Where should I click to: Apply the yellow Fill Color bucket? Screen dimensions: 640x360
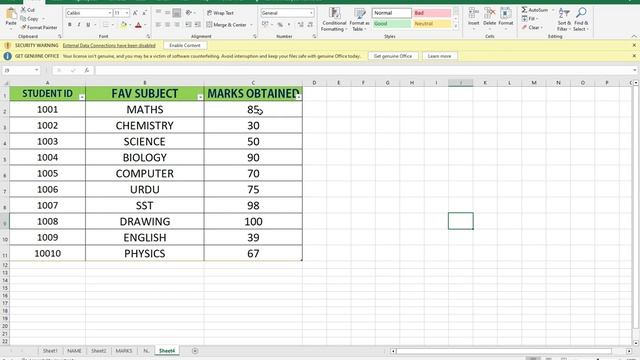(x=124, y=25)
